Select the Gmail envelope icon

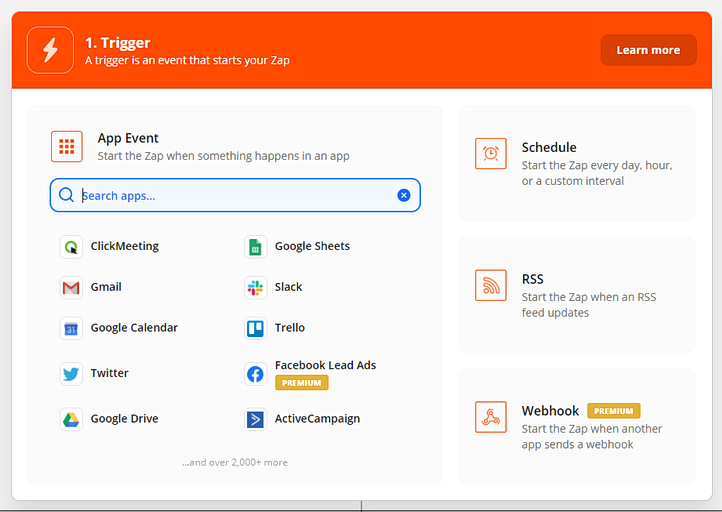pyautogui.click(x=71, y=288)
